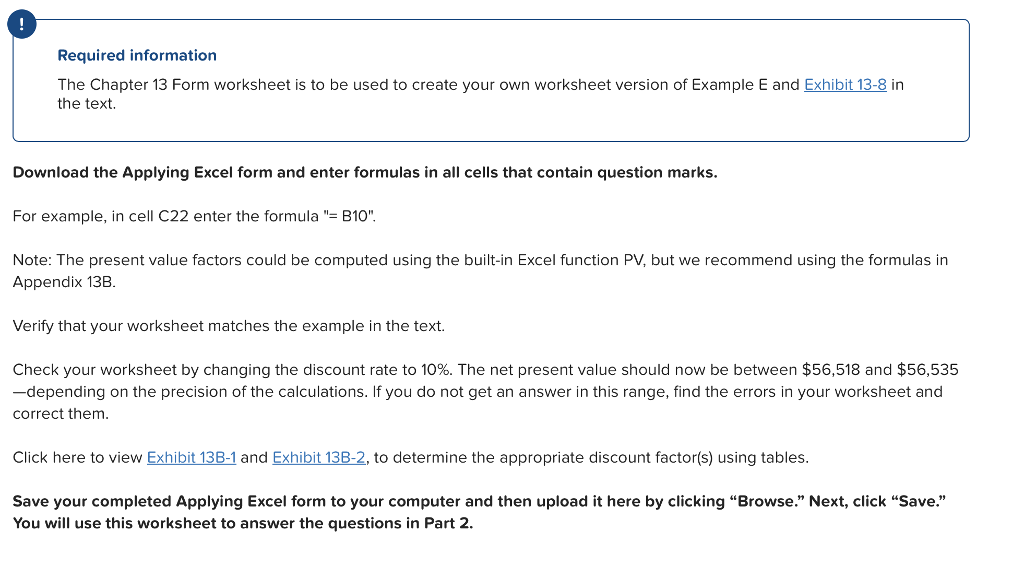Open the Exhibit 13B-2 link
This screenshot has width=1024, height=566.
(319, 458)
